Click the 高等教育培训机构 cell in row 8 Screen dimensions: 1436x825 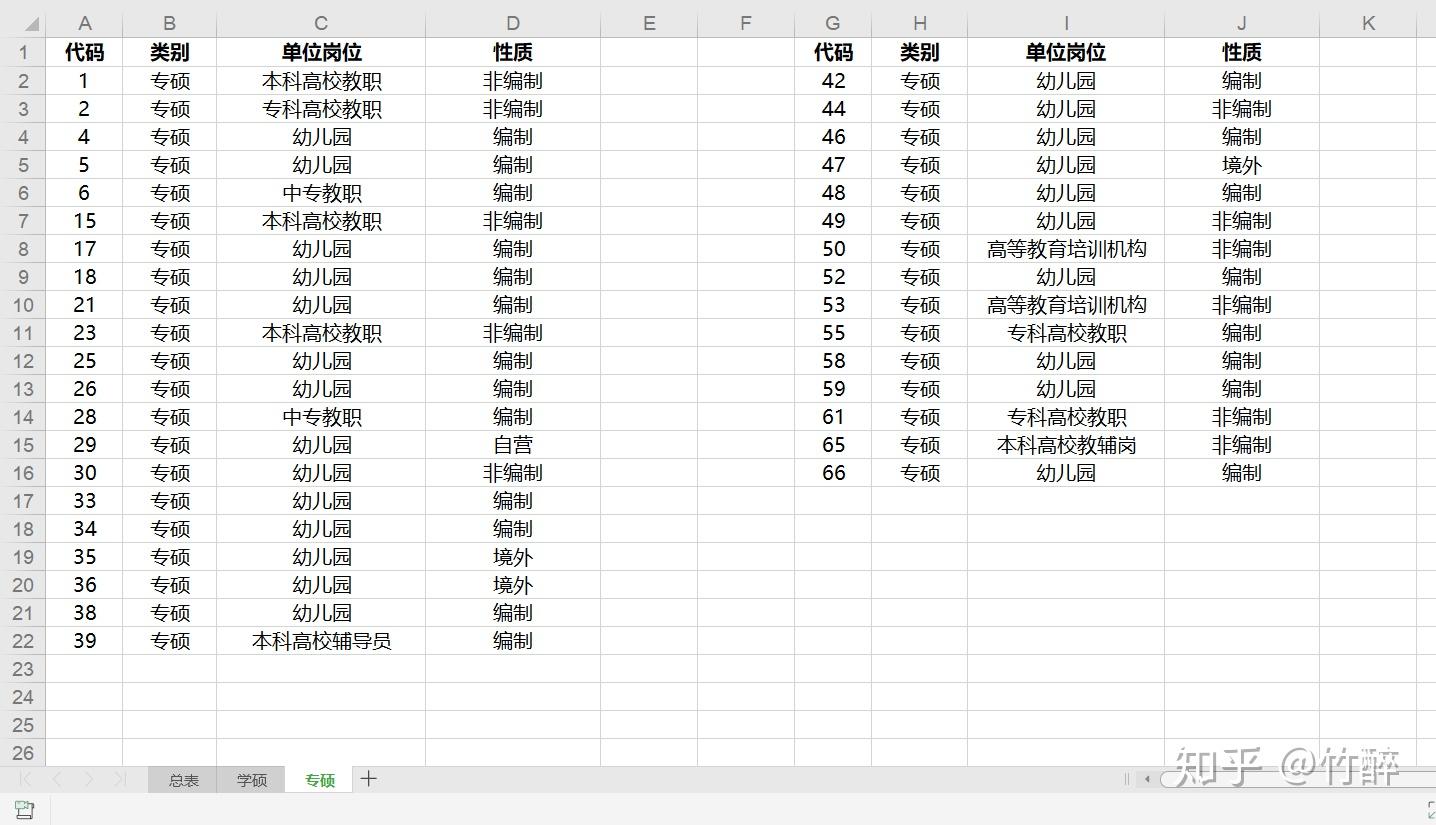point(1066,249)
